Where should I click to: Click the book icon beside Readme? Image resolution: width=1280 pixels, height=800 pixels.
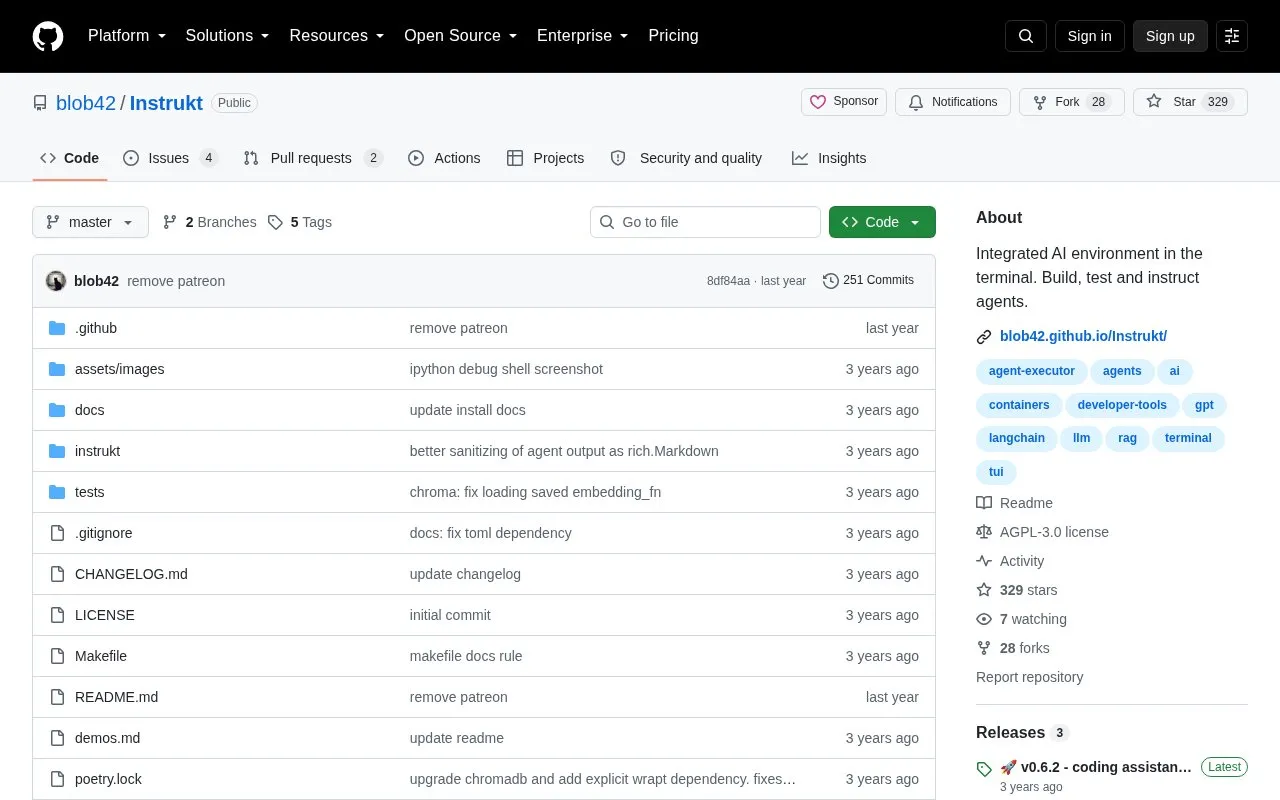[x=984, y=503]
